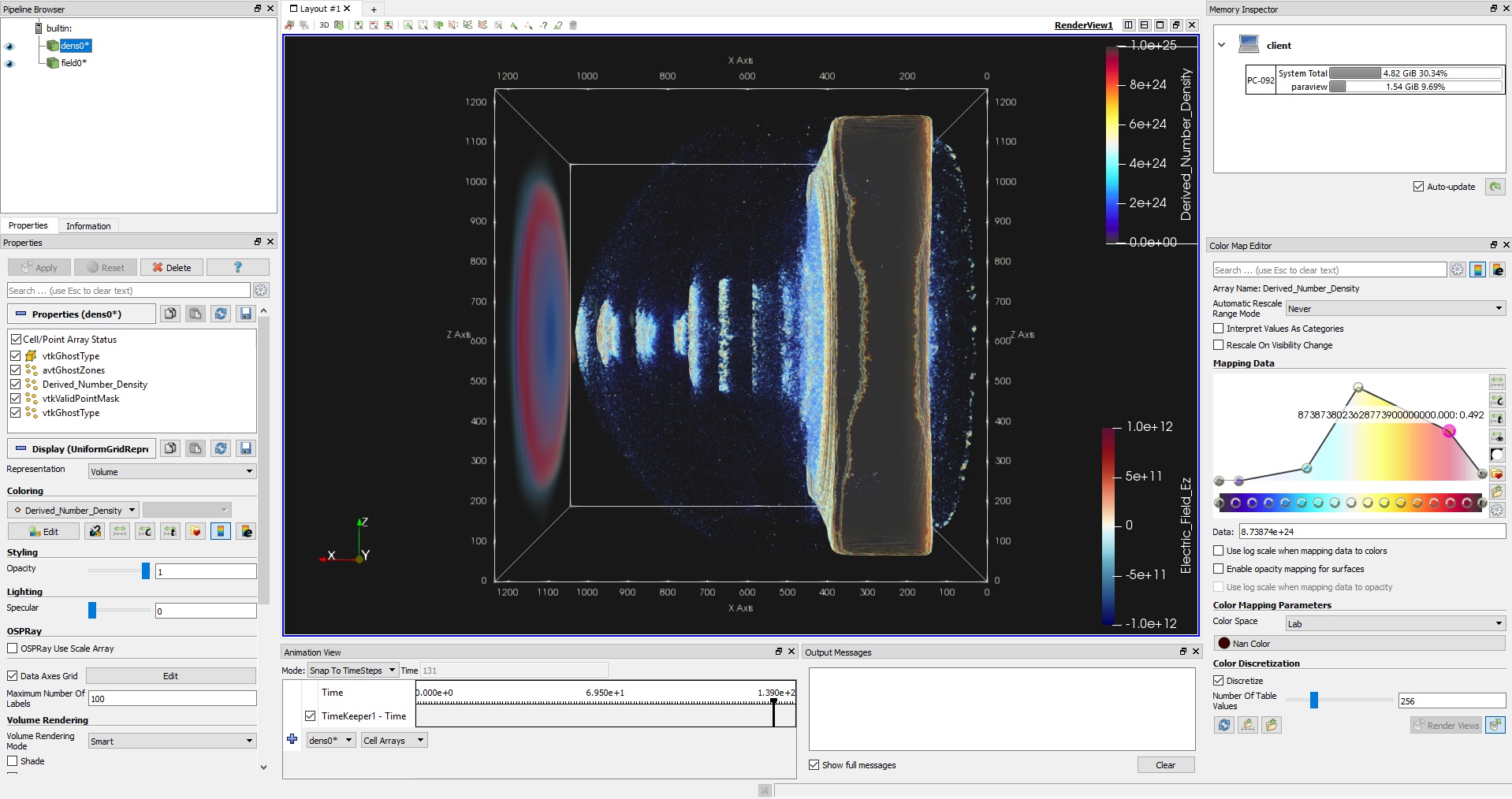Click save-as-default icon beside Properties (dens0*) header
The image size is (1512, 799).
(x=246, y=314)
